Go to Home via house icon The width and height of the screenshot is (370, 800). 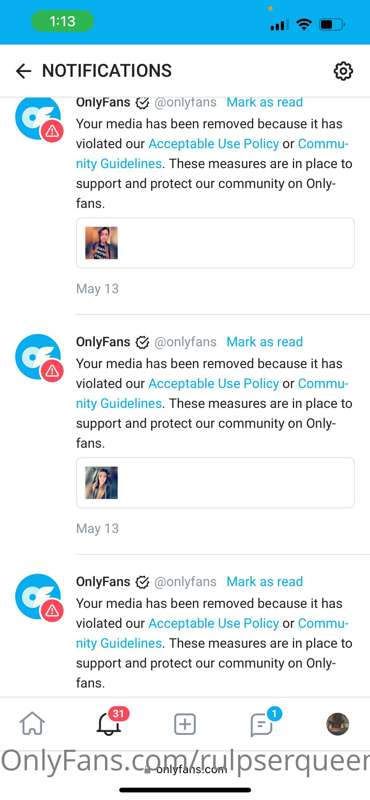pyautogui.click(x=32, y=724)
